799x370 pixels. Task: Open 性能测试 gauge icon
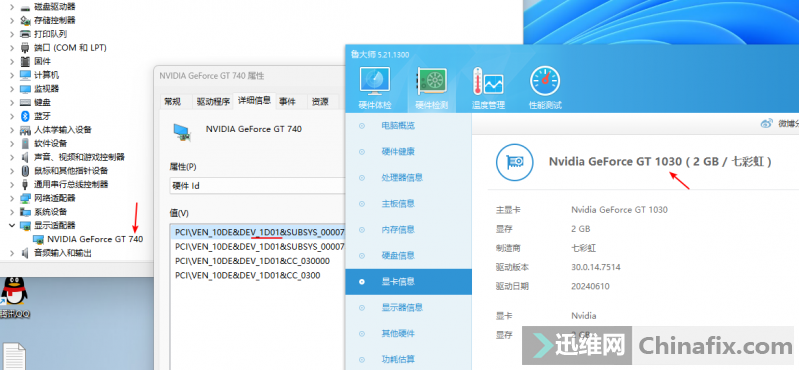pos(545,82)
